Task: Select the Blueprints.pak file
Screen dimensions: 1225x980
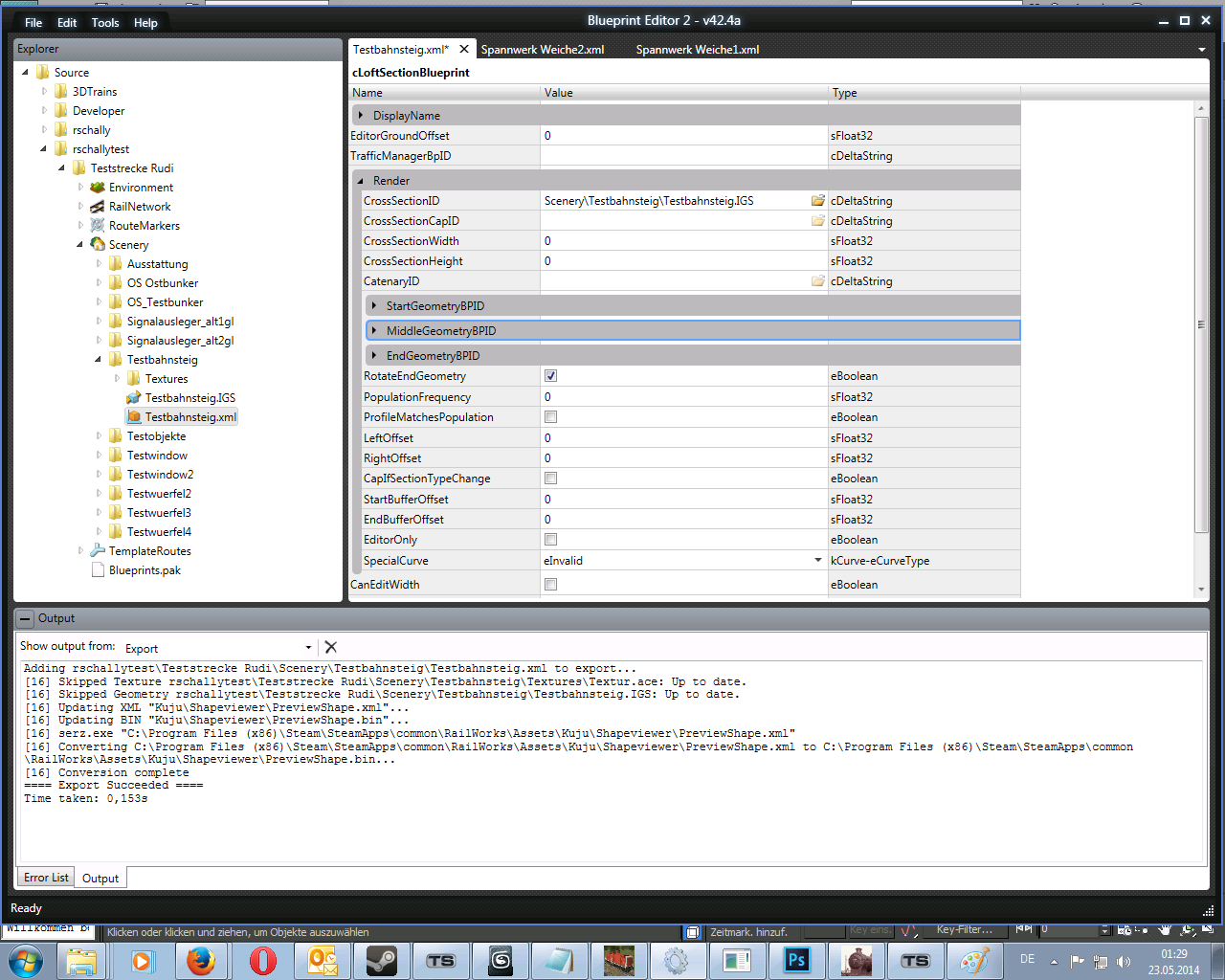Action: 145,570
